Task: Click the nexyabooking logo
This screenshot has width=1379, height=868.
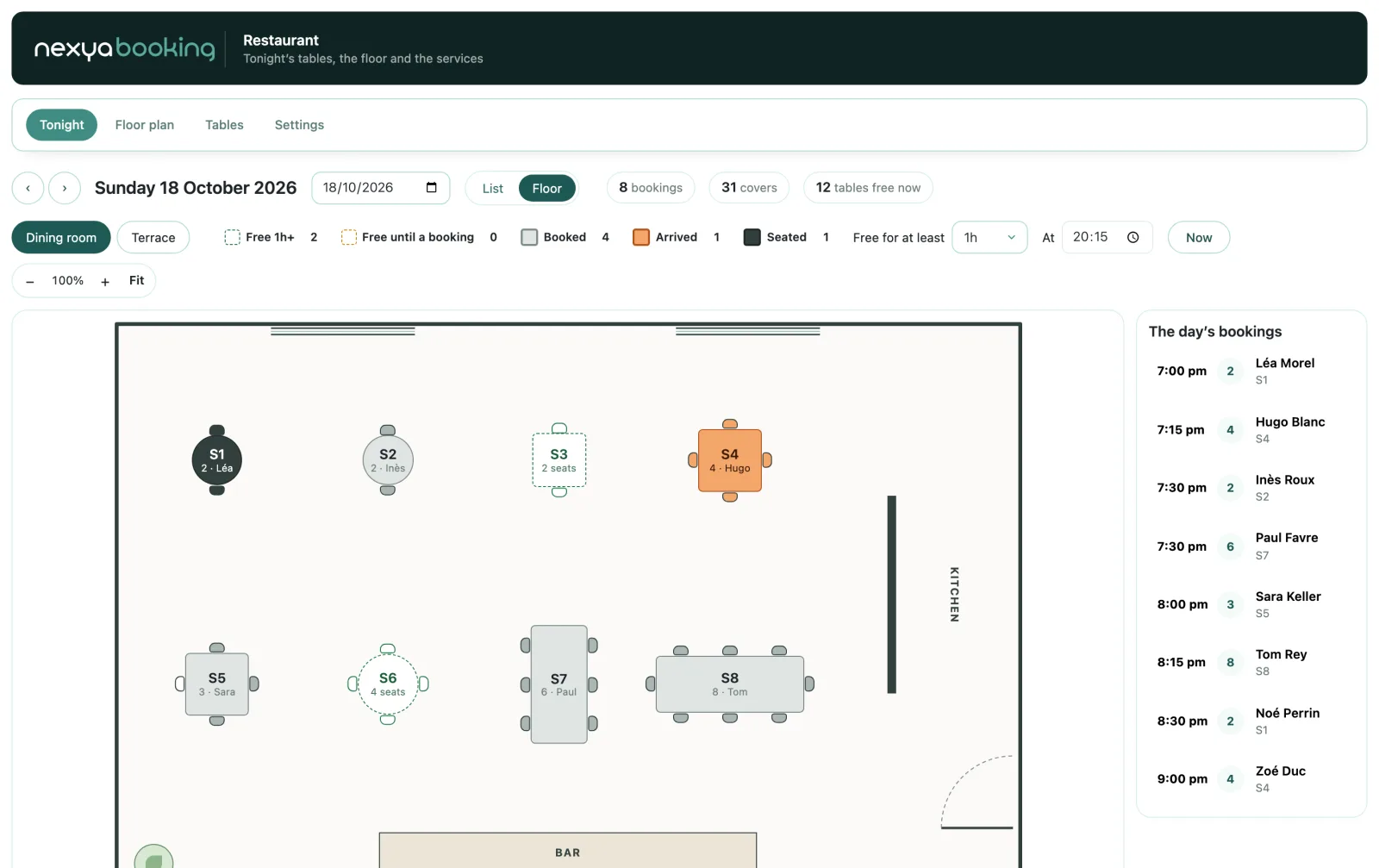Action: 124,48
